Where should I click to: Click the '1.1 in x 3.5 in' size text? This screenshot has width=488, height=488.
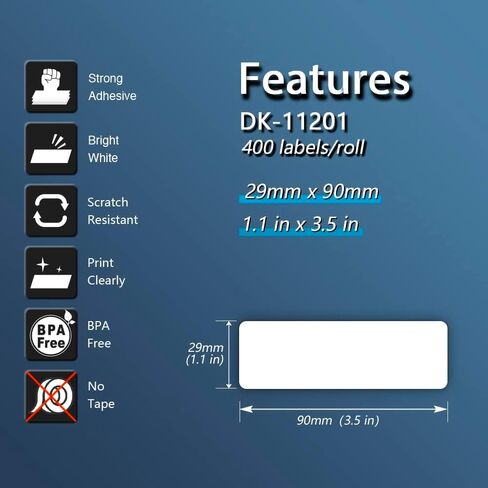[301, 224]
